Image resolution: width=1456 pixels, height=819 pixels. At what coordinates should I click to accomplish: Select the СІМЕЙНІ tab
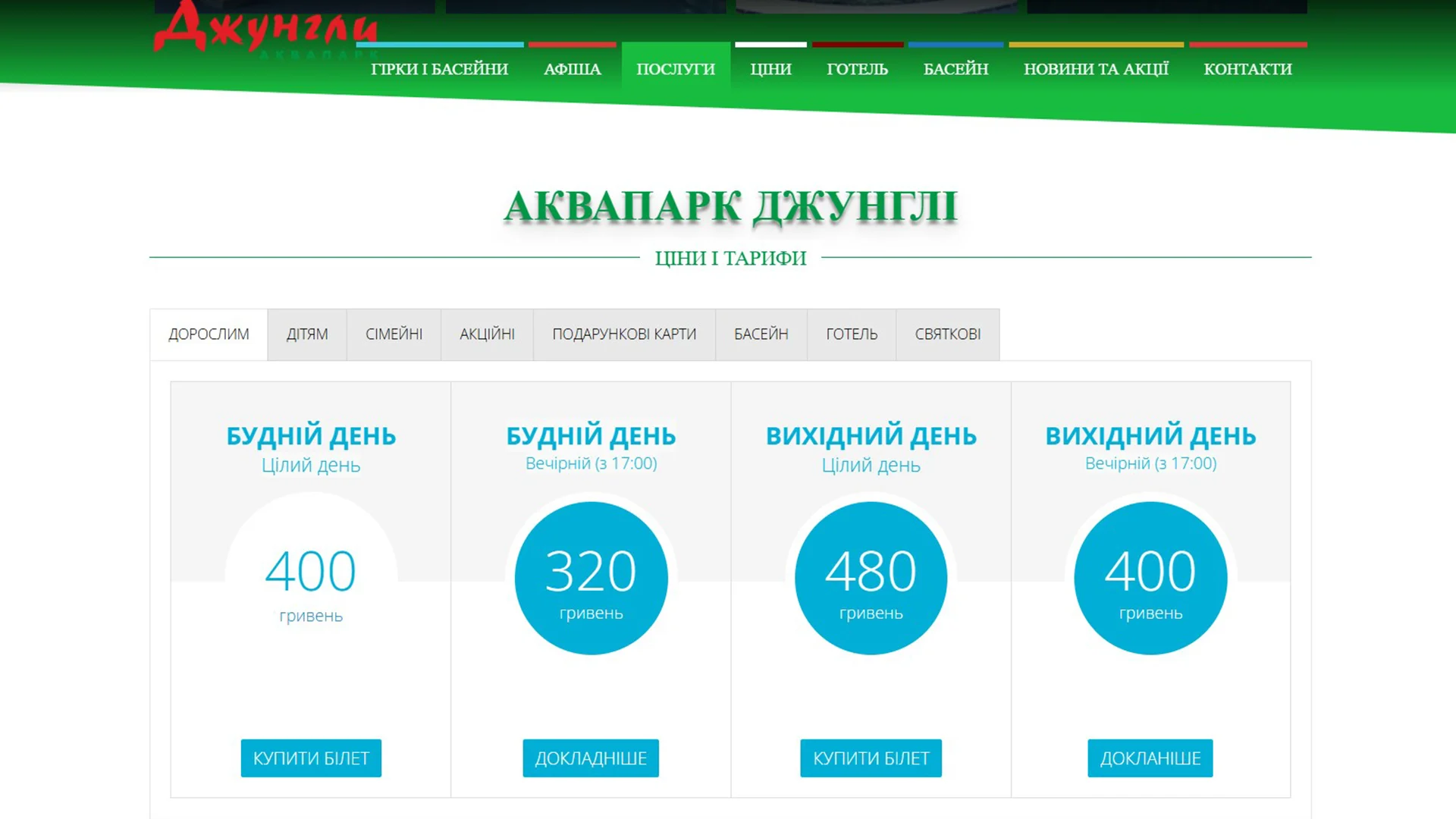point(394,334)
